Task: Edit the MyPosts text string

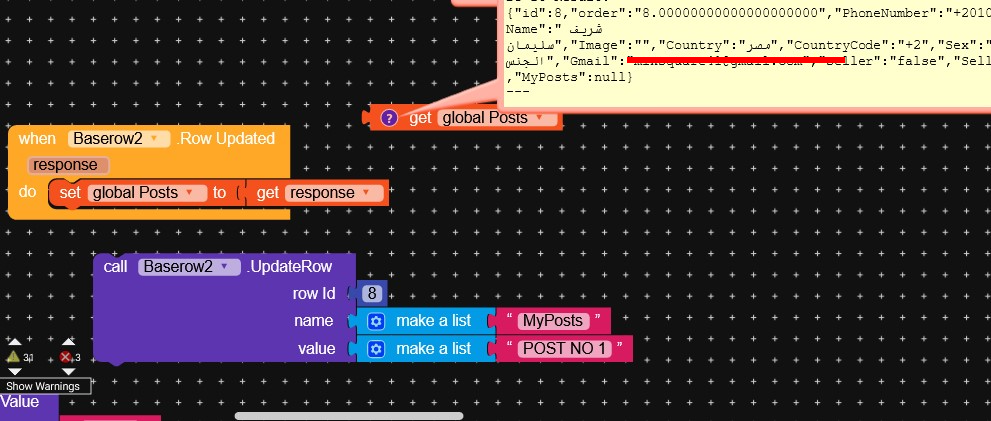Action: pyautogui.click(x=551, y=321)
